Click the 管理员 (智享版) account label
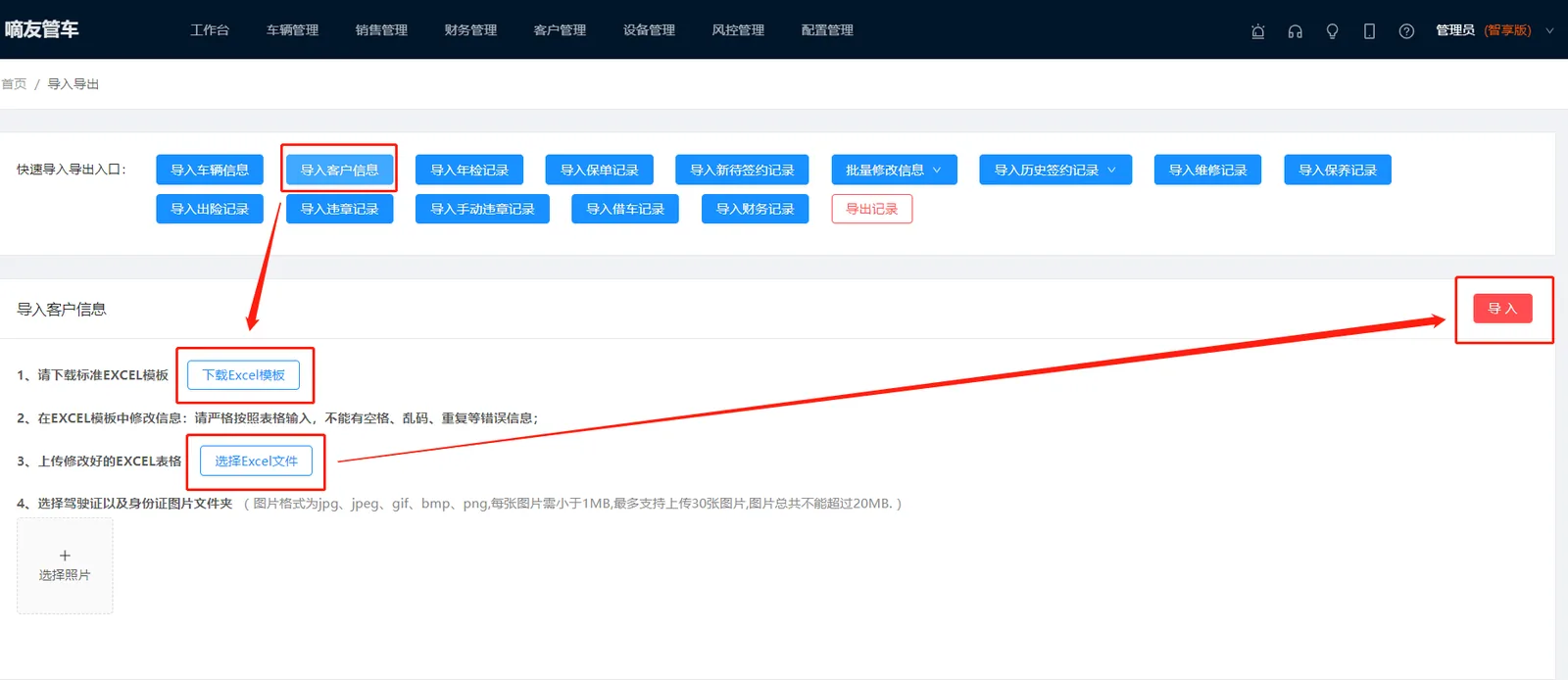The width and height of the screenshot is (1568, 680). click(1483, 30)
